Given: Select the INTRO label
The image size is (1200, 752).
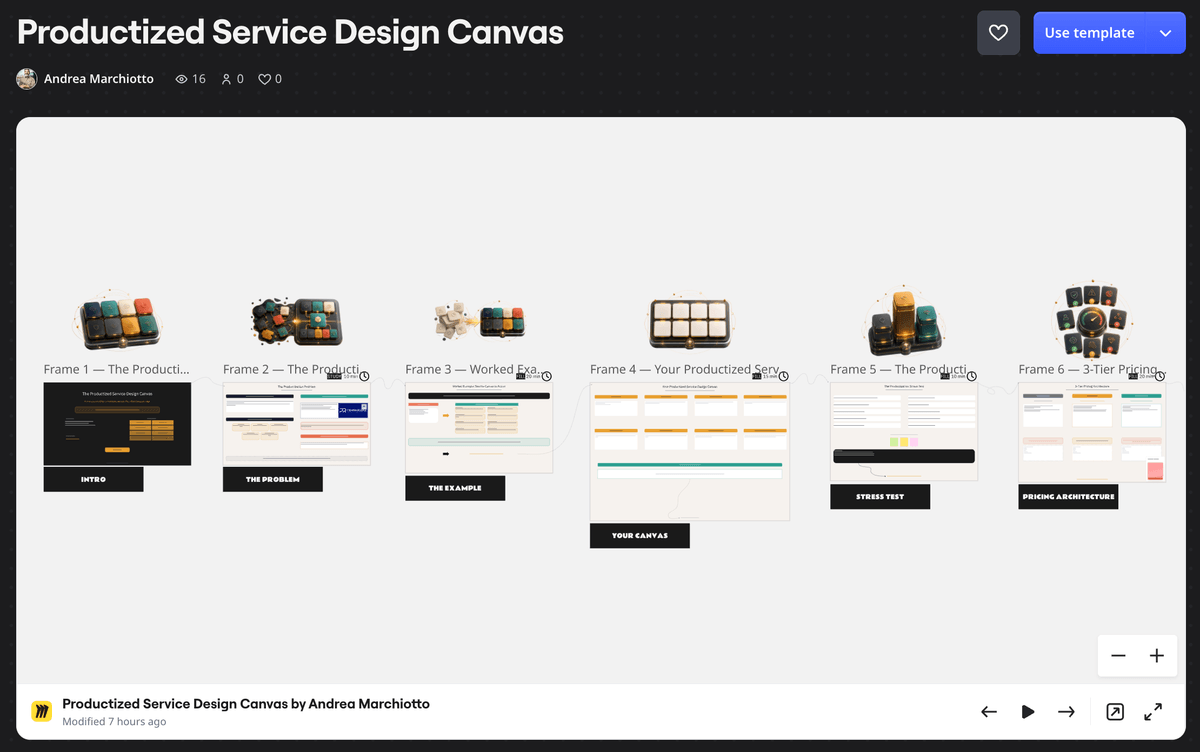Looking at the screenshot, I should click(x=93, y=479).
